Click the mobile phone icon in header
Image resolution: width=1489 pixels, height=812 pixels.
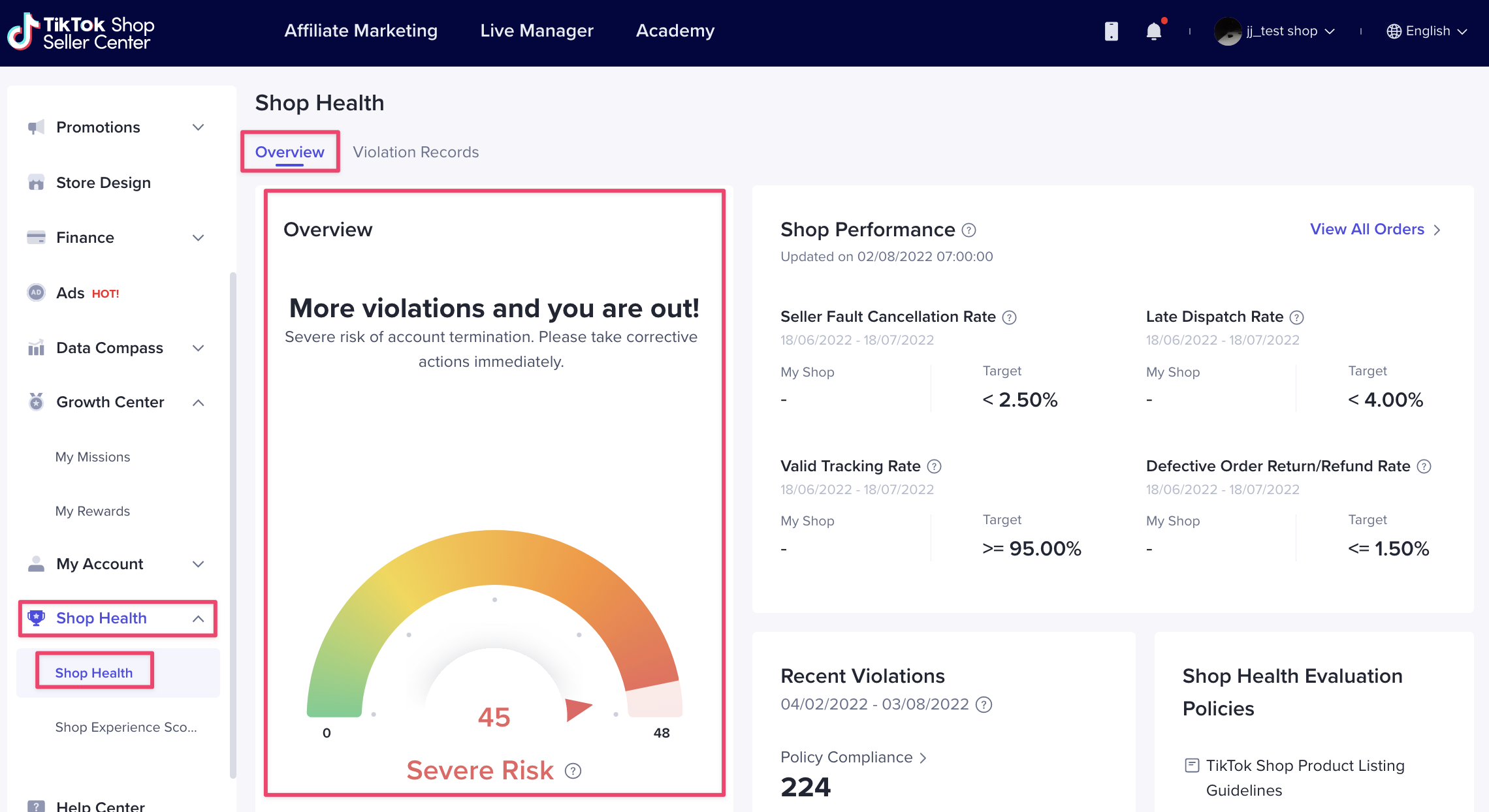1111,31
